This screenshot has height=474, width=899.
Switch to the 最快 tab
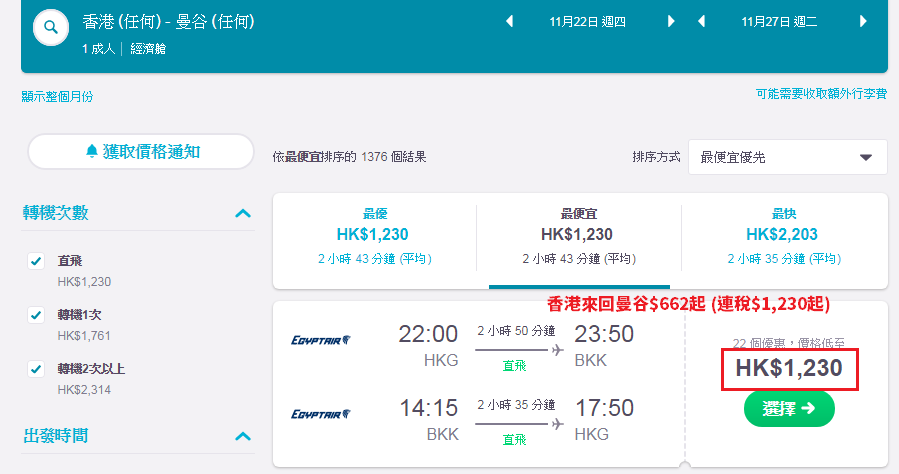tap(784, 236)
